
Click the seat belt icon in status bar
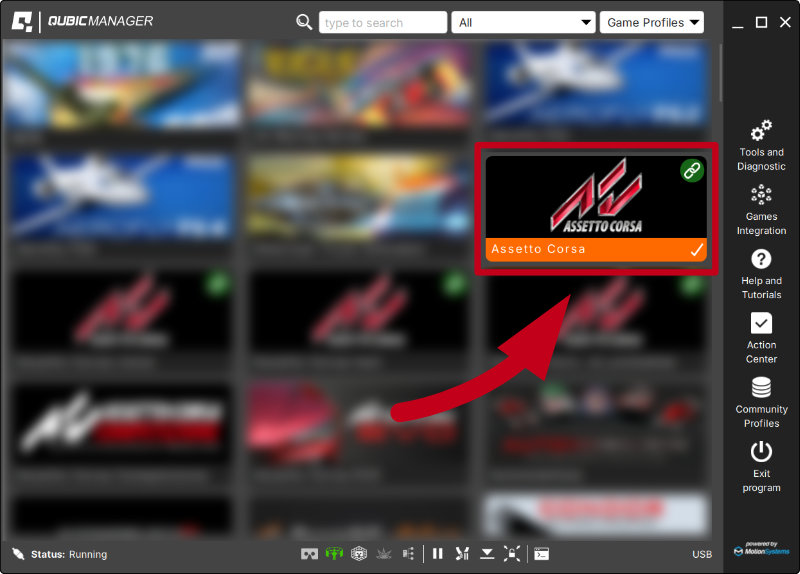[x=462, y=554]
